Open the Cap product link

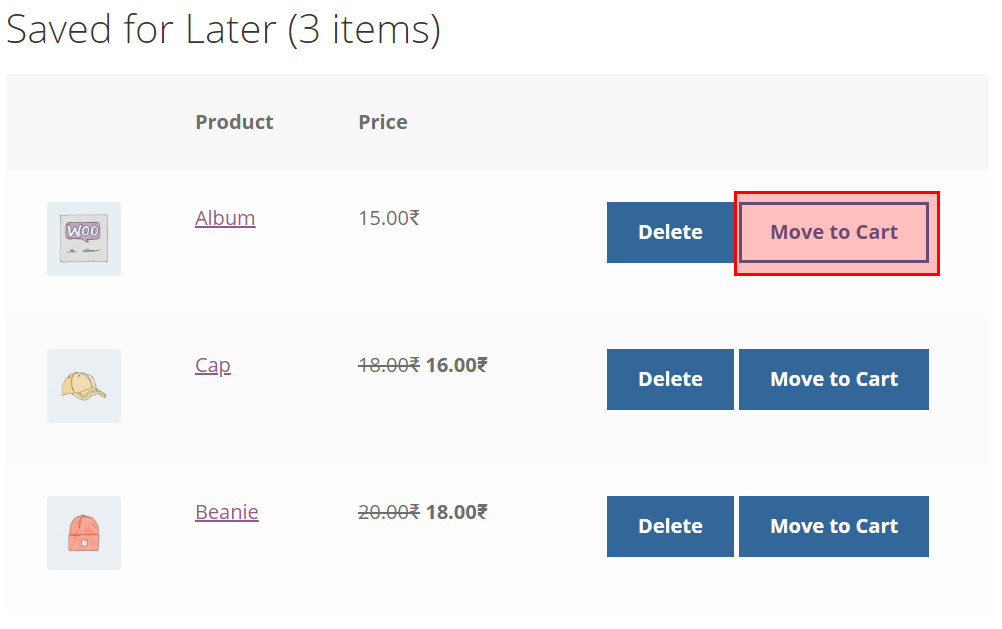pos(213,365)
